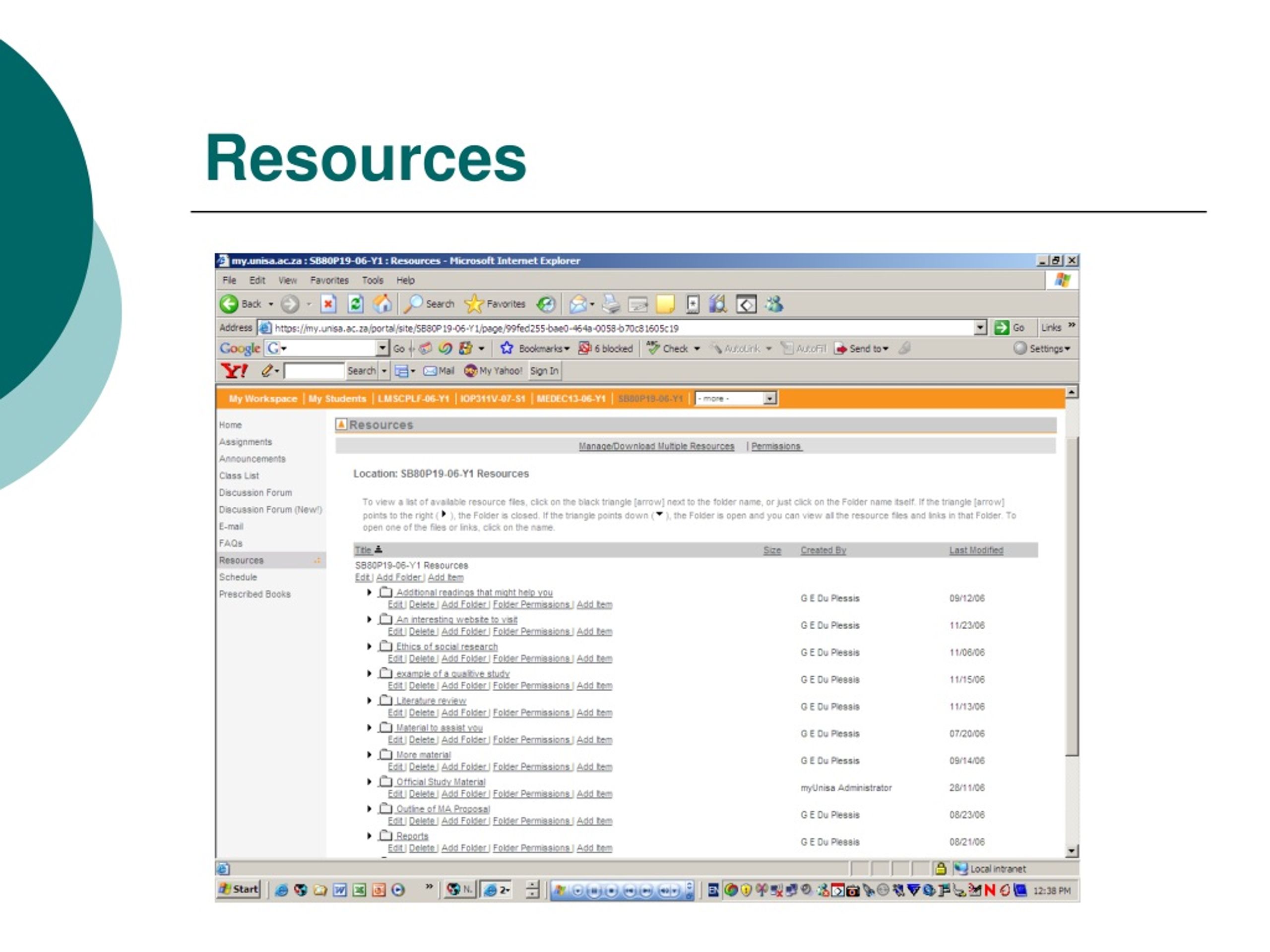Viewport: 1270px width, 952px height.
Task: Open Assignments in left sidebar
Action: tap(245, 442)
